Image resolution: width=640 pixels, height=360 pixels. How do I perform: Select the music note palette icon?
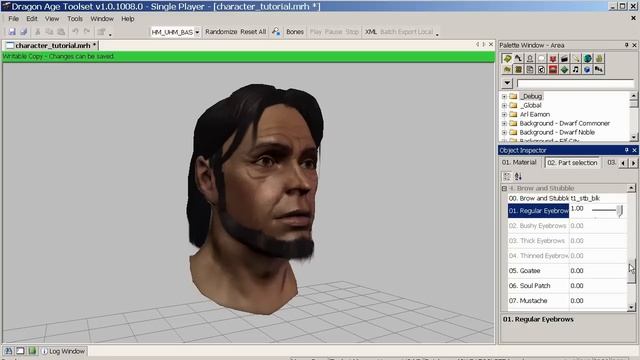576,69
